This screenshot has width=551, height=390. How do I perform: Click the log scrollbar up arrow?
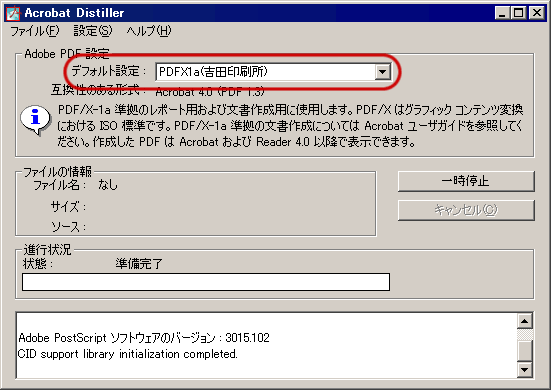[x=525, y=321]
